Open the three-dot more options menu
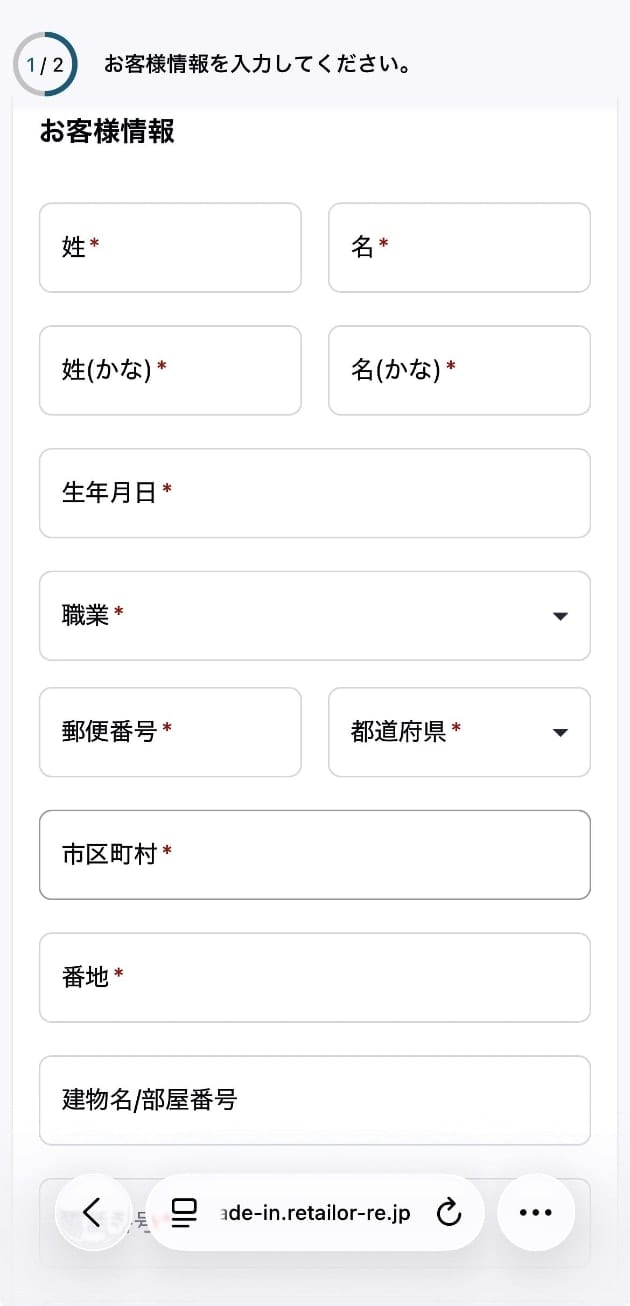The width and height of the screenshot is (630, 1306). (x=536, y=1212)
